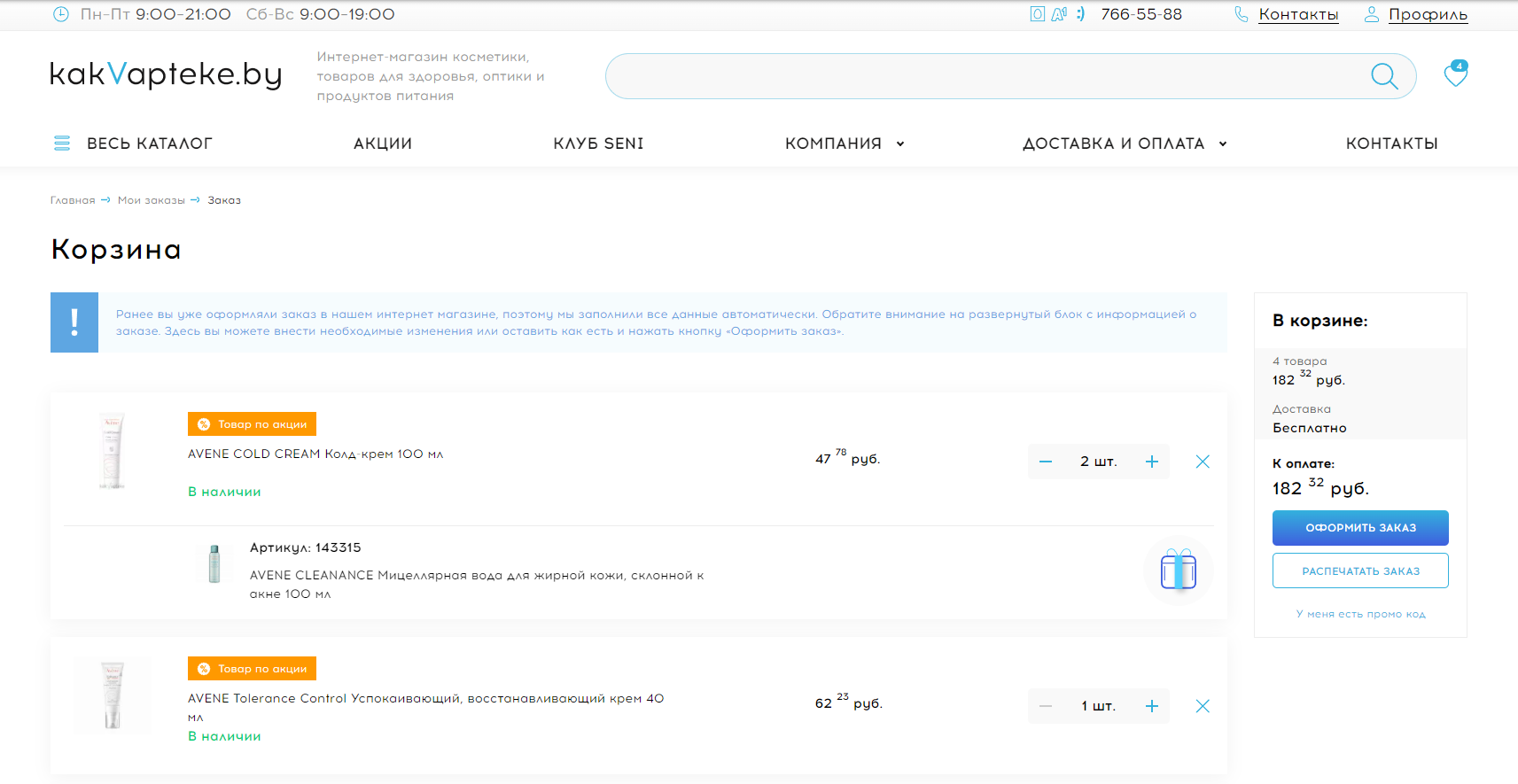Open the AVENE Tolerance Control product title
Screen dimensions: 1518x784
click(x=425, y=707)
